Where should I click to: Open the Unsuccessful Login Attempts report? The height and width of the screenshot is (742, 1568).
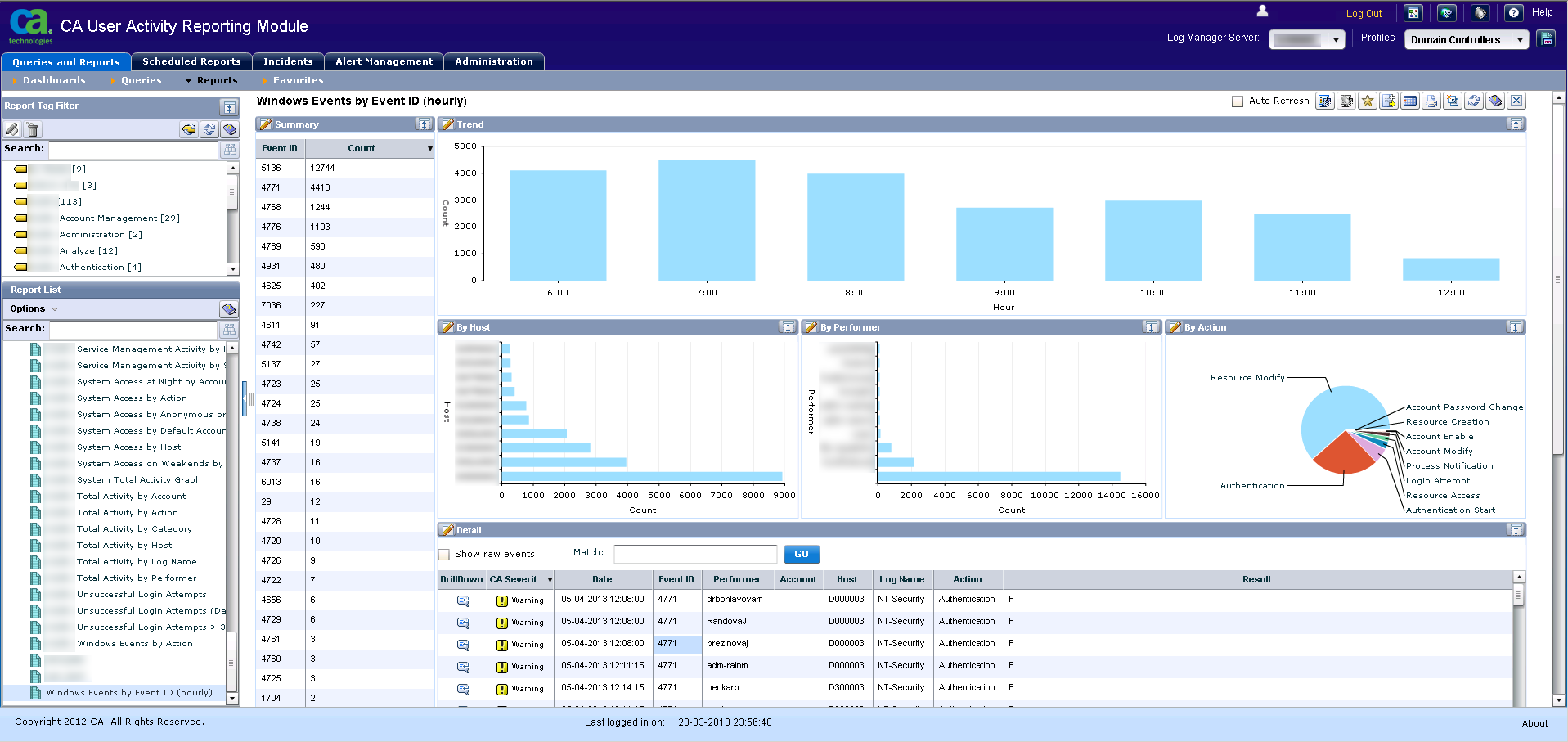pos(142,595)
